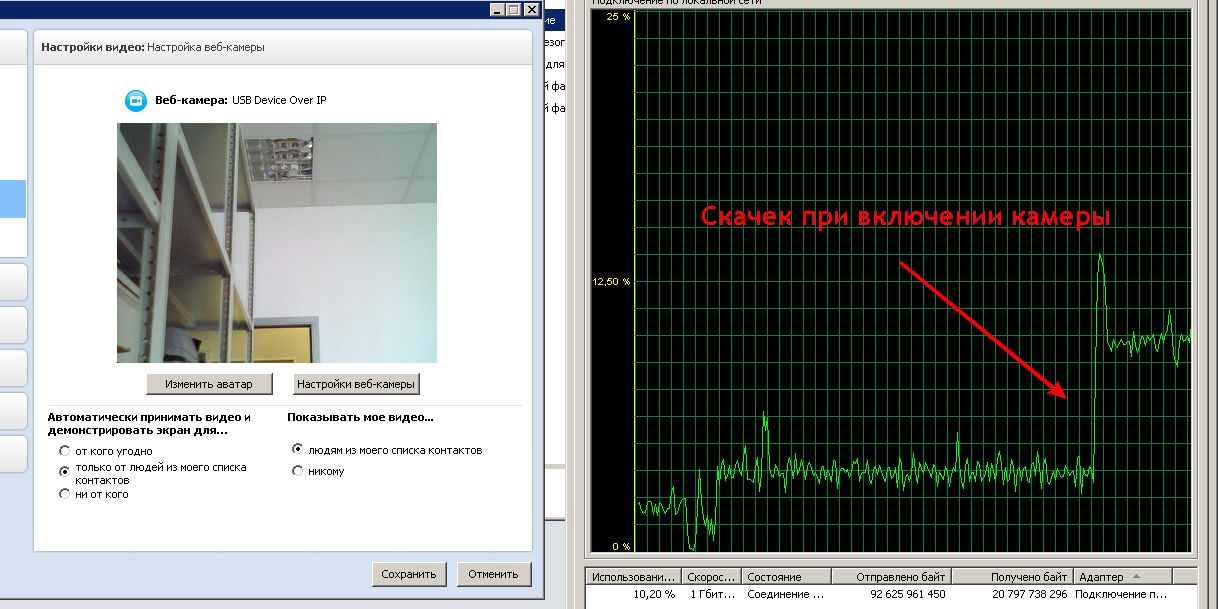1218x609 pixels.
Task: Open 'Настройки веб-камеры' button
Action: 356,384
